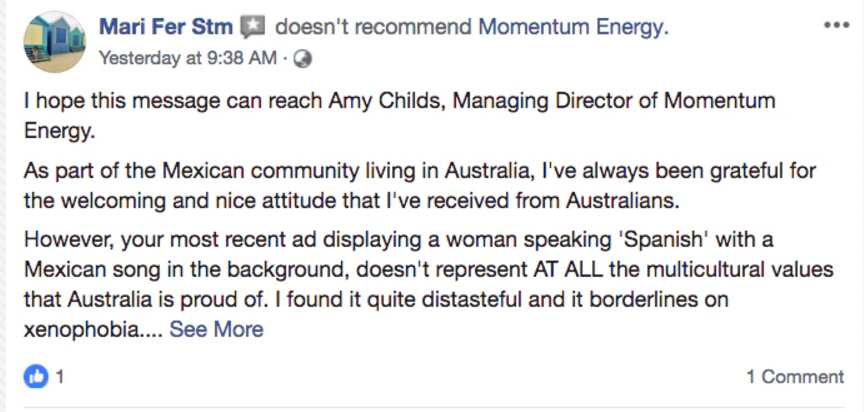This screenshot has width=864, height=412.
Task: Open the Momentum Energy page link
Action: pos(571,27)
